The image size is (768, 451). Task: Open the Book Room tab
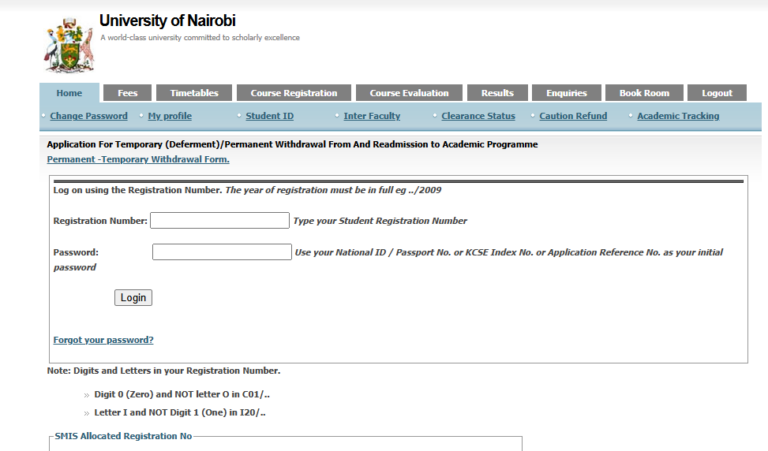[644, 93]
